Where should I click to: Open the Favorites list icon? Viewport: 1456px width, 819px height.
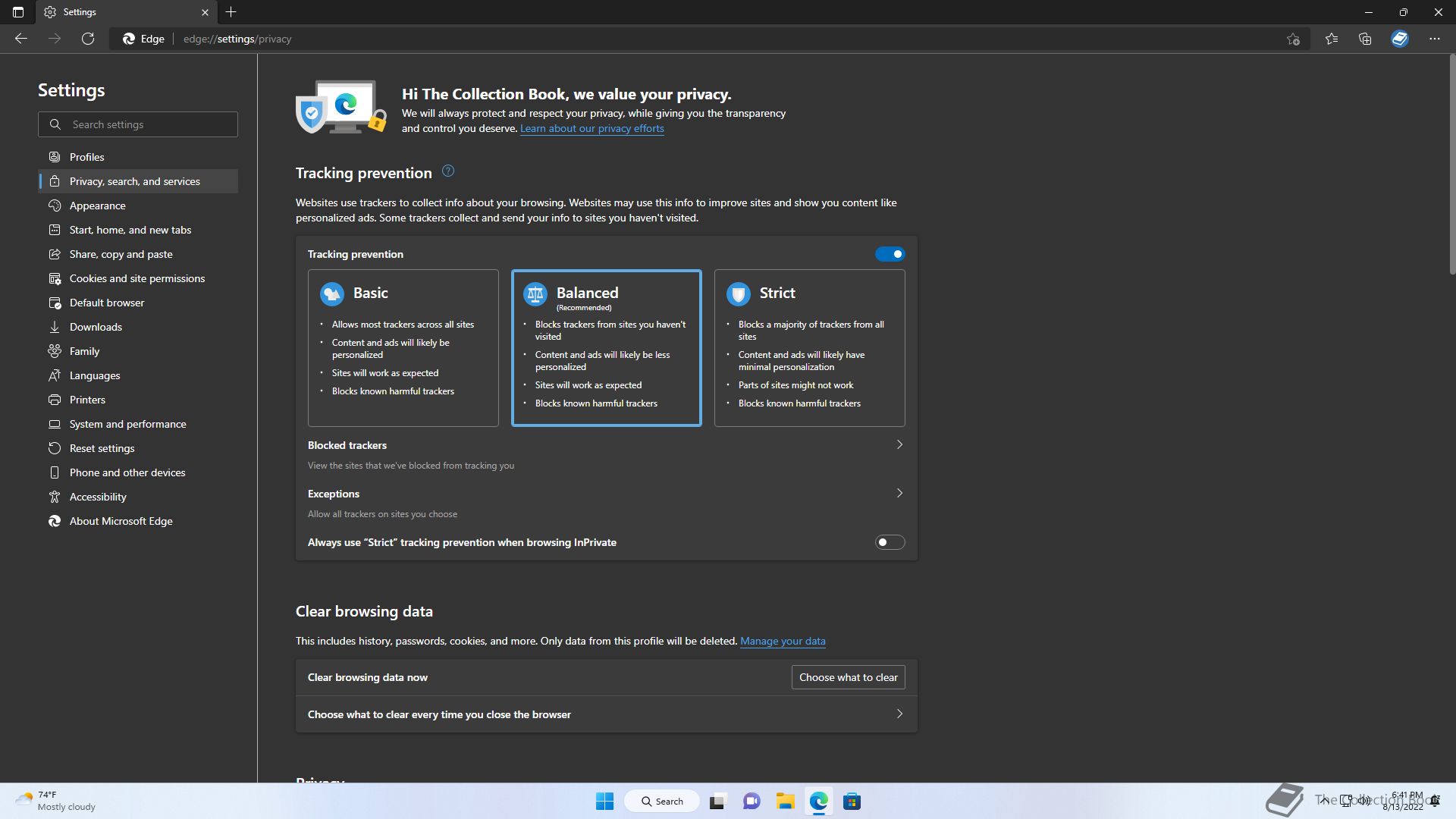[1332, 39]
